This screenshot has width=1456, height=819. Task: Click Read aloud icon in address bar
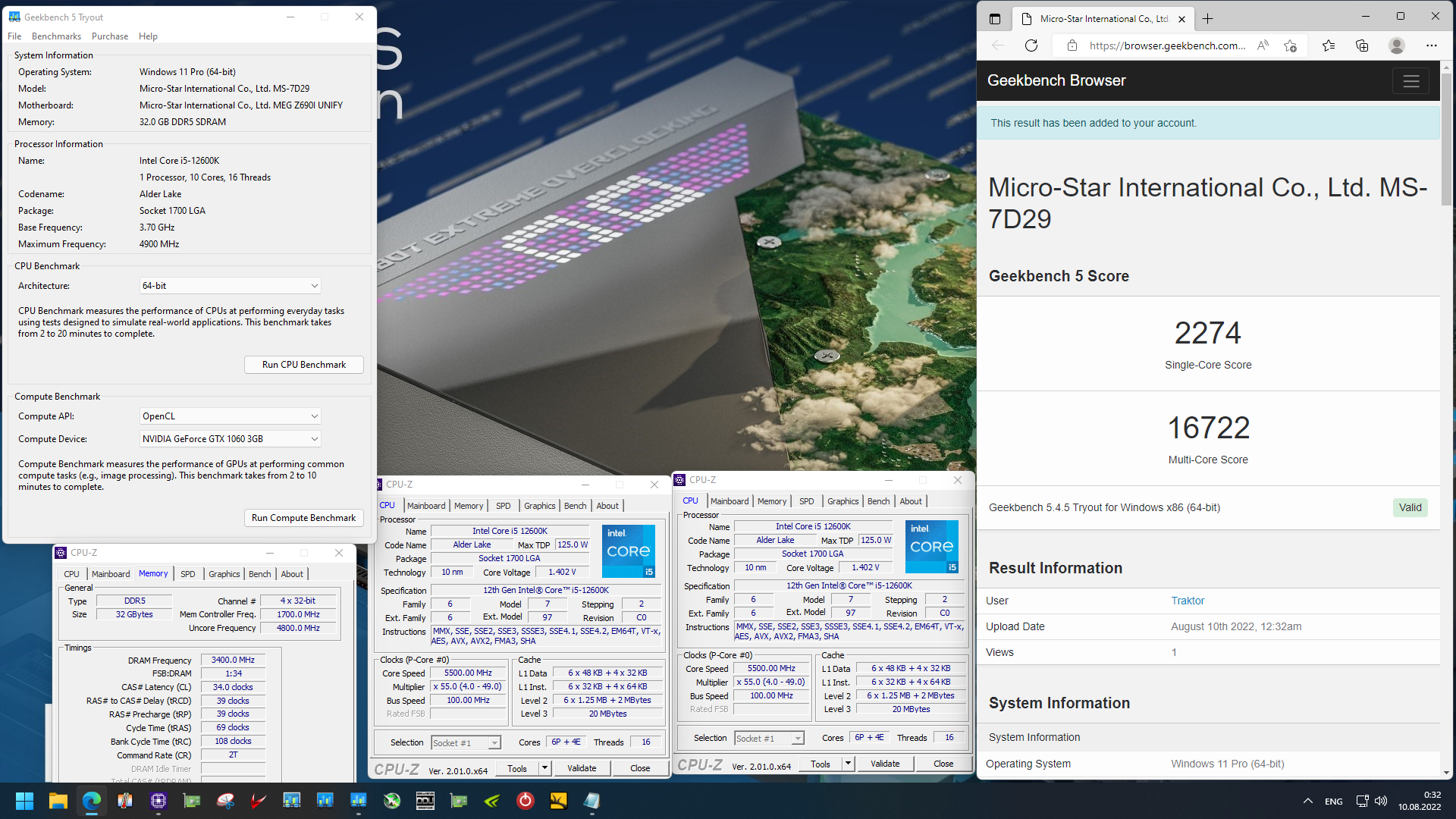(x=1263, y=45)
